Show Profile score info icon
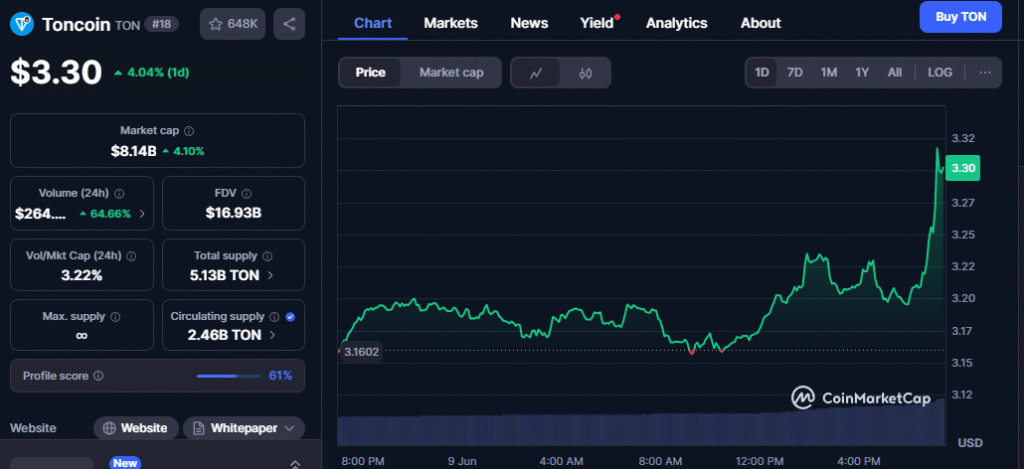The image size is (1024, 469). coord(99,376)
